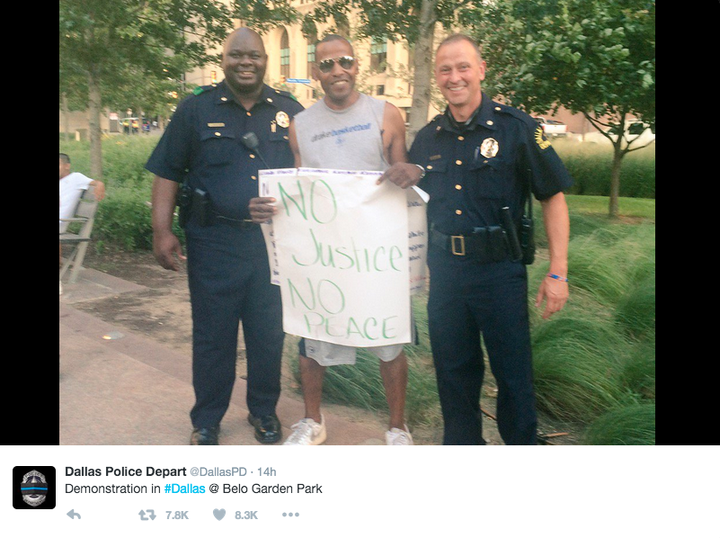The height and width of the screenshot is (538, 720).
Task: Click the word Demonstration in the tweet
Action: click(x=107, y=489)
